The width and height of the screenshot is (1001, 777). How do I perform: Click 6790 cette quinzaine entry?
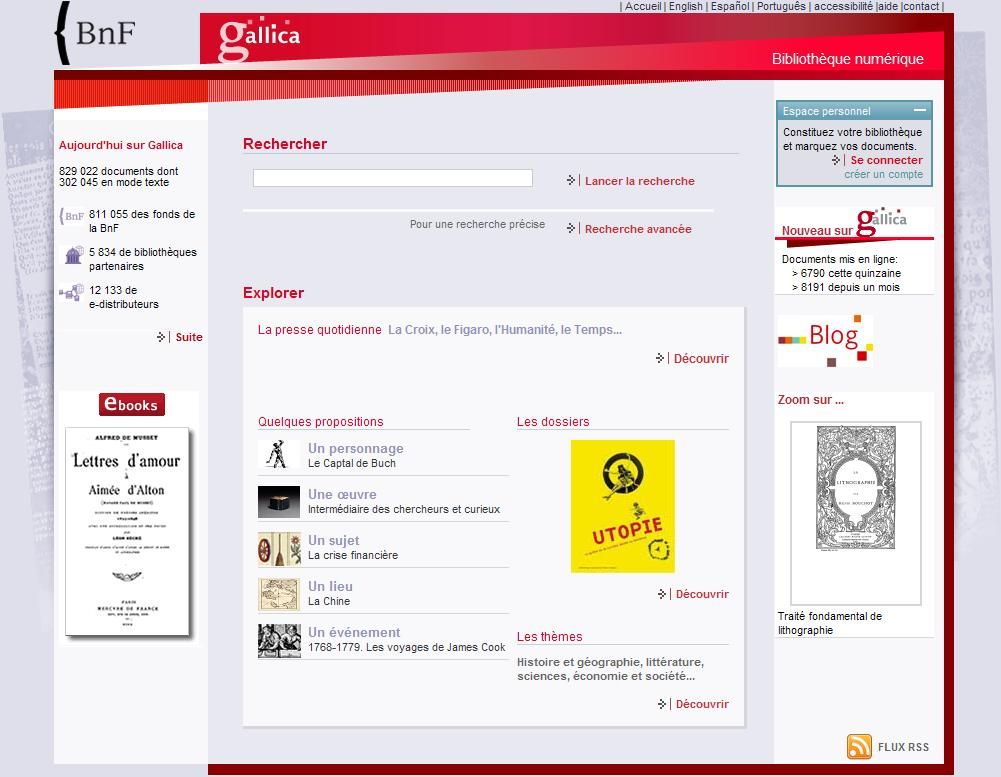847,273
